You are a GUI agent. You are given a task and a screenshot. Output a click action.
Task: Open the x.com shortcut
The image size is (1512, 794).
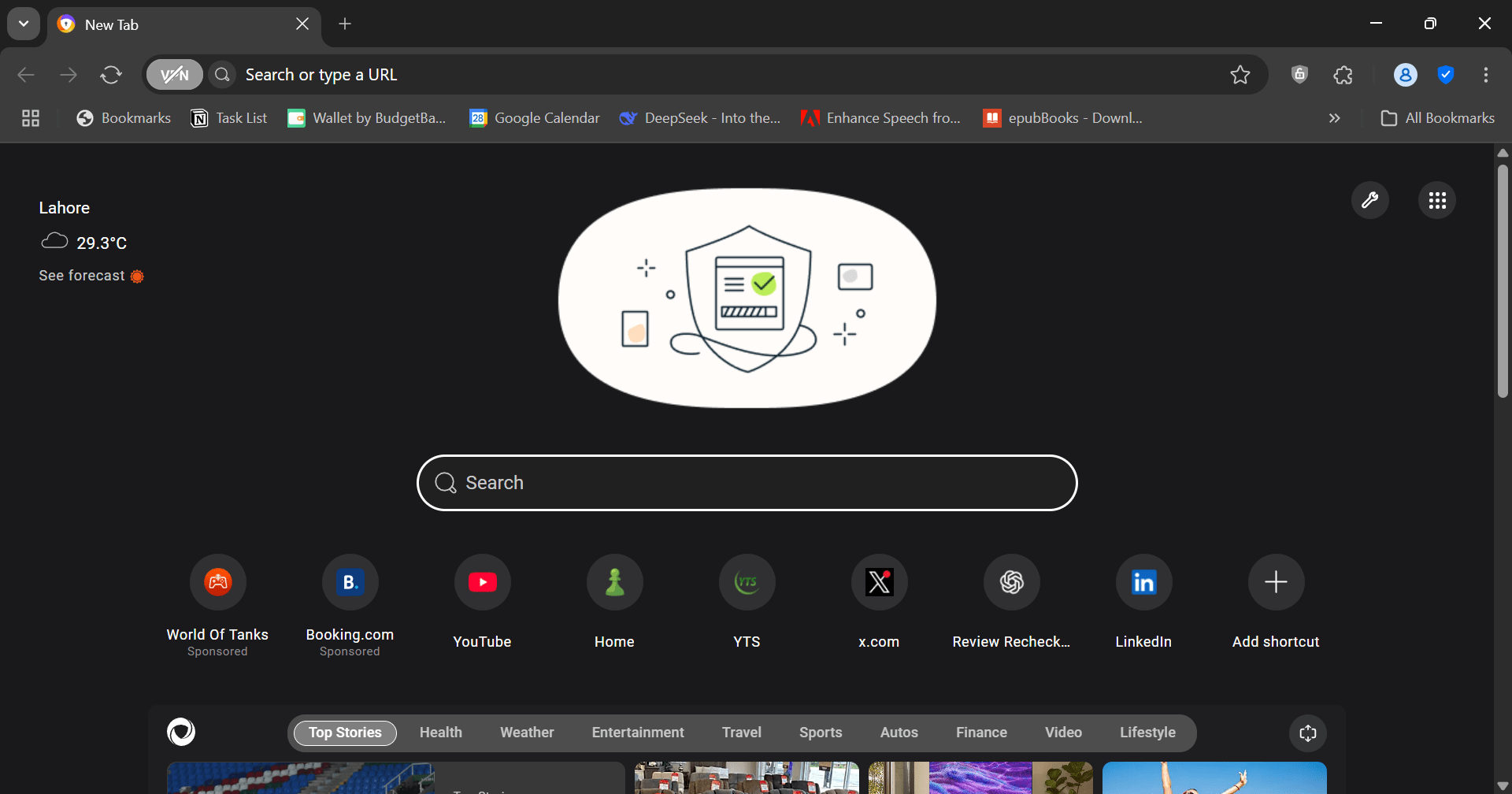pos(880,582)
